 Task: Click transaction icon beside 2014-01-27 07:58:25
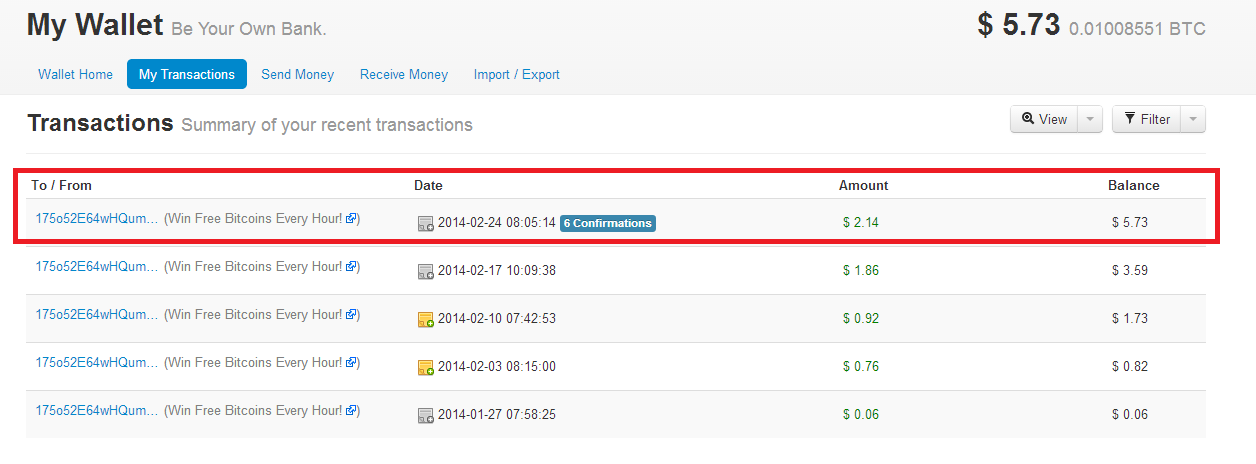pyautogui.click(x=426, y=415)
